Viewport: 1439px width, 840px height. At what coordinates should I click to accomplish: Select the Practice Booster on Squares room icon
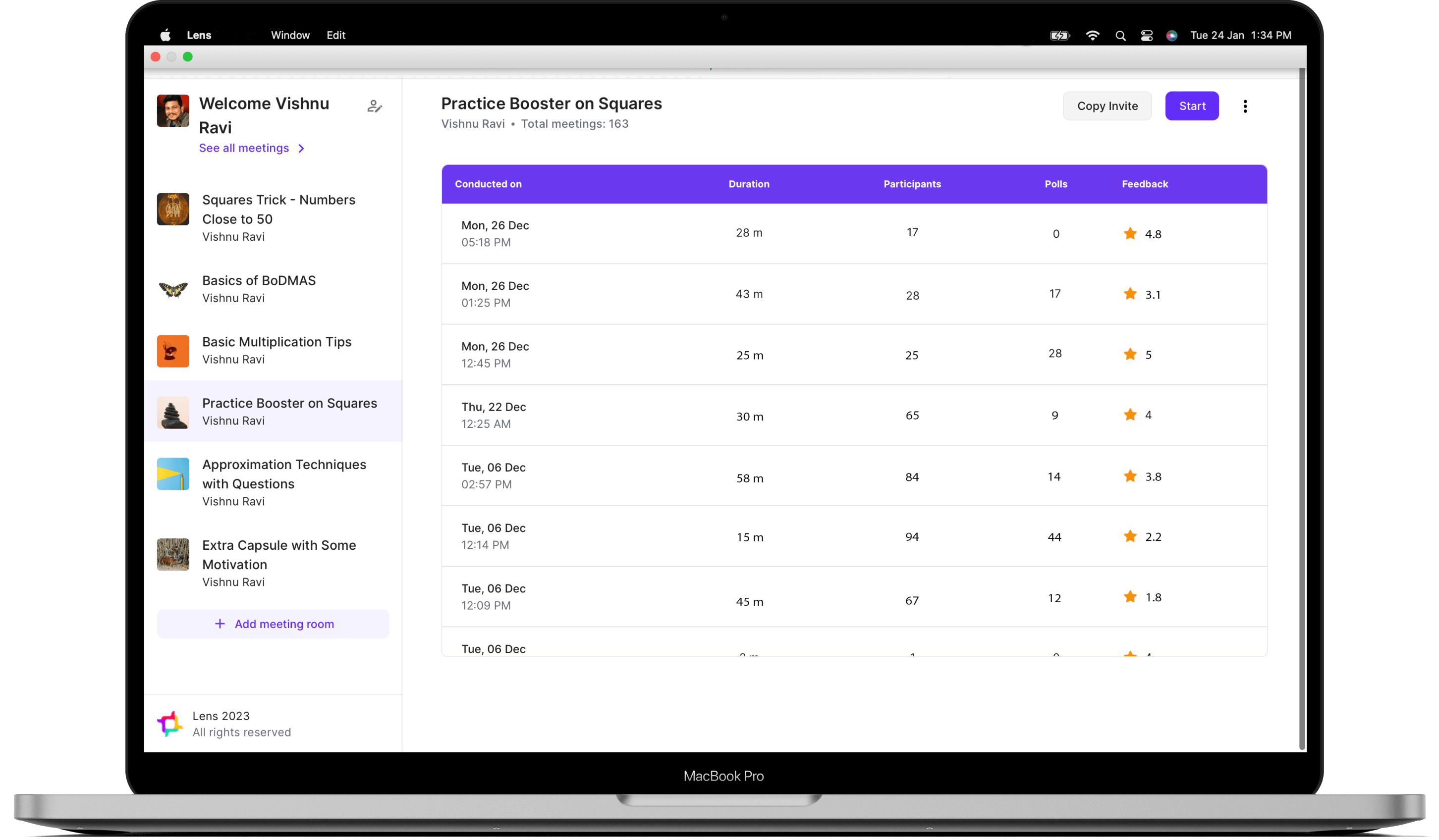pos(173,412)
